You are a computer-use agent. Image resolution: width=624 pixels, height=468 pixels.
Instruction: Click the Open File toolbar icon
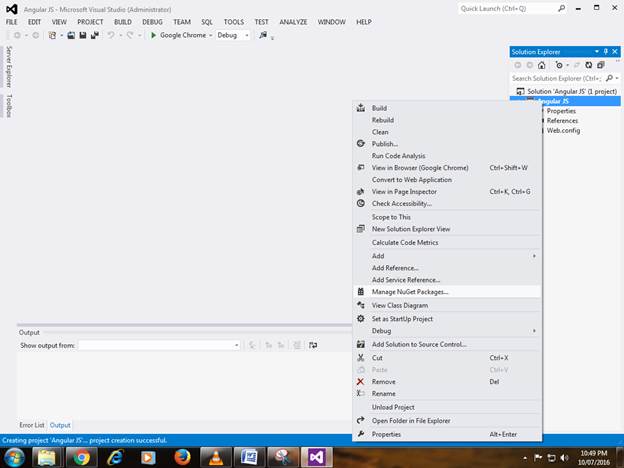[71, 35]
